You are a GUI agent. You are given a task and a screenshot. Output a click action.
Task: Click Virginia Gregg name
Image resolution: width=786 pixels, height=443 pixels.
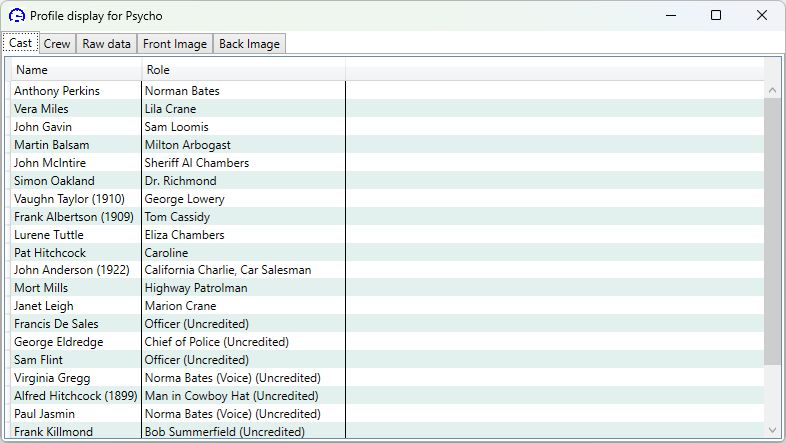click(52, 378)
